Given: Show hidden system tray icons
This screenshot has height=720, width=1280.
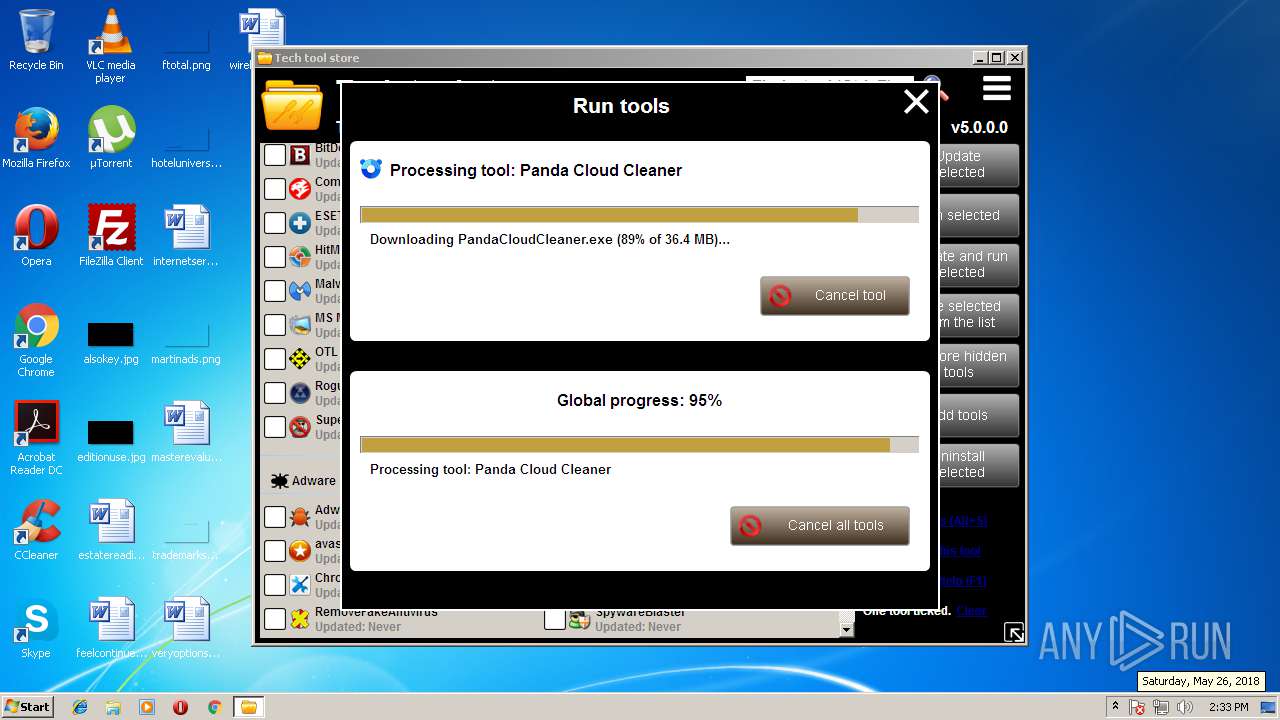Looking at the screenshot, I should click(1116, 706).
